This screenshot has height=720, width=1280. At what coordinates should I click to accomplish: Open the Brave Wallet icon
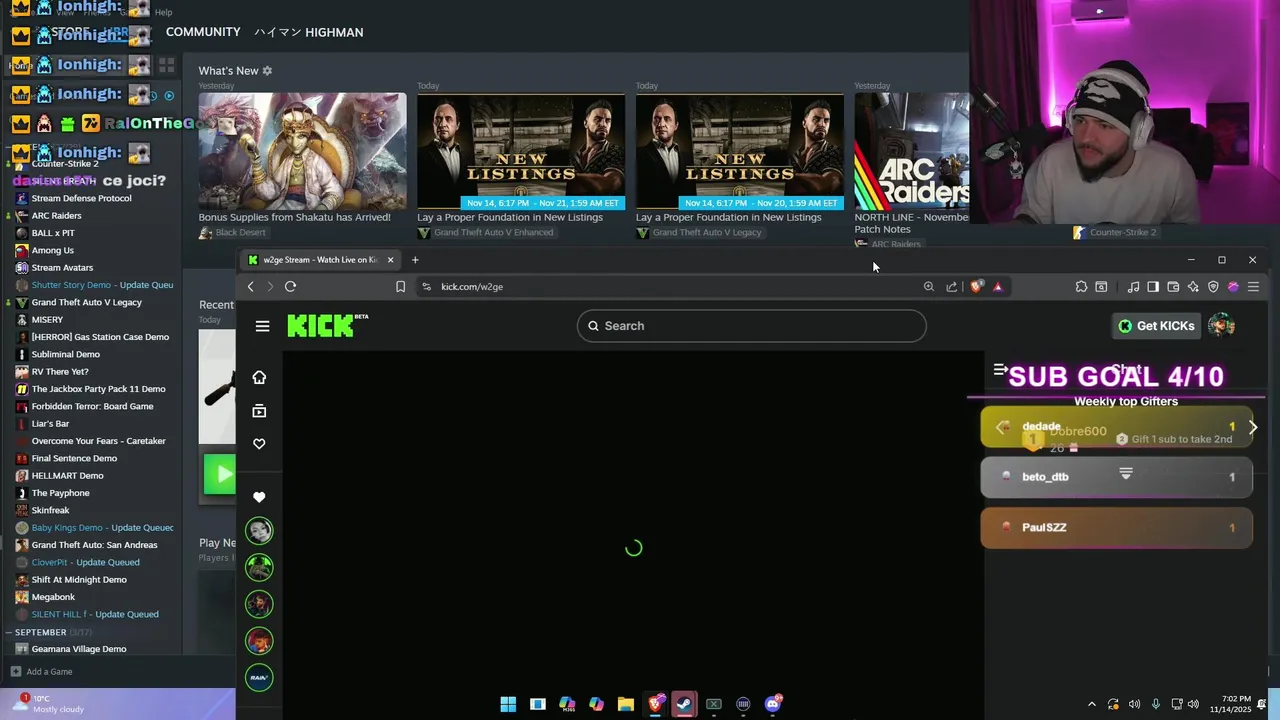1173,287
